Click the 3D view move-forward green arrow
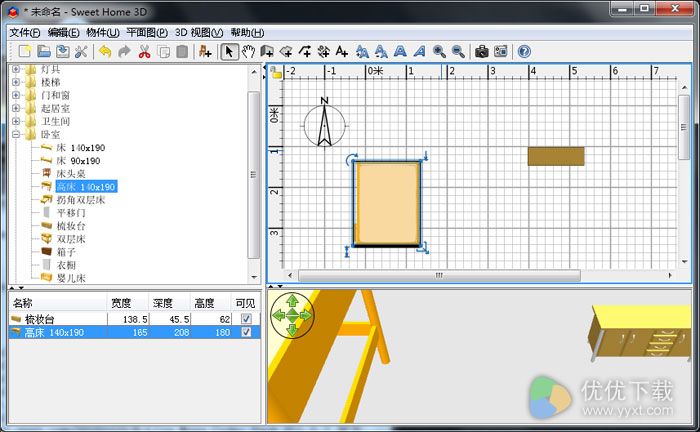 coord(292,301)
